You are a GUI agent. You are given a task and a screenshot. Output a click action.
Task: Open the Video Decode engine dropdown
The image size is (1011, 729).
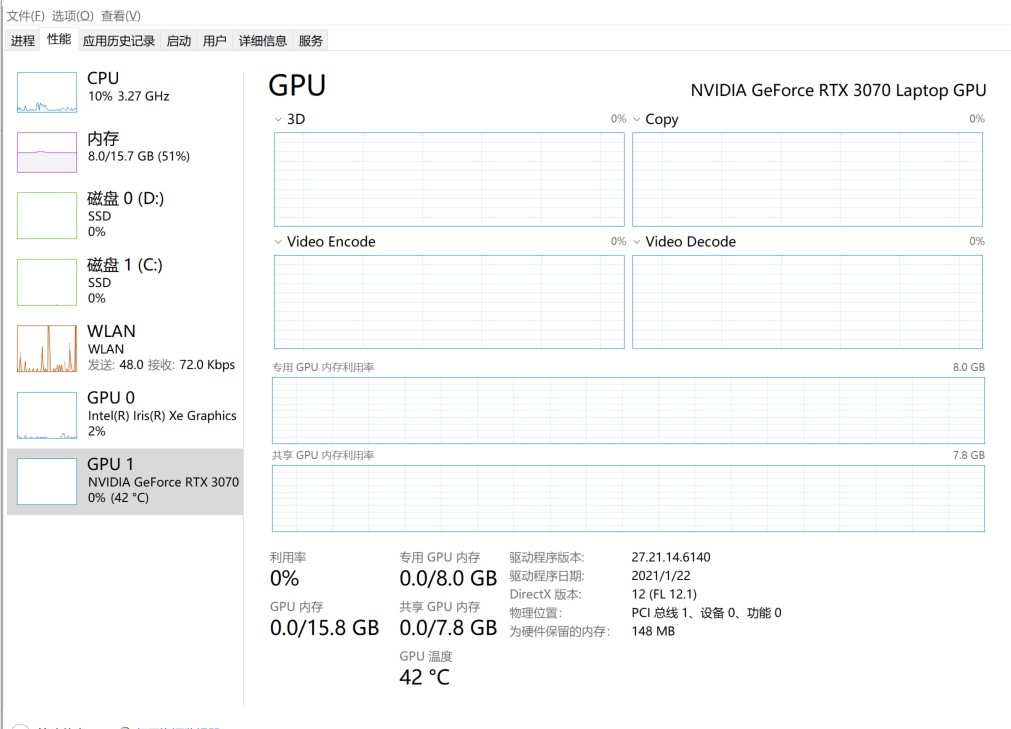point(636,242)
